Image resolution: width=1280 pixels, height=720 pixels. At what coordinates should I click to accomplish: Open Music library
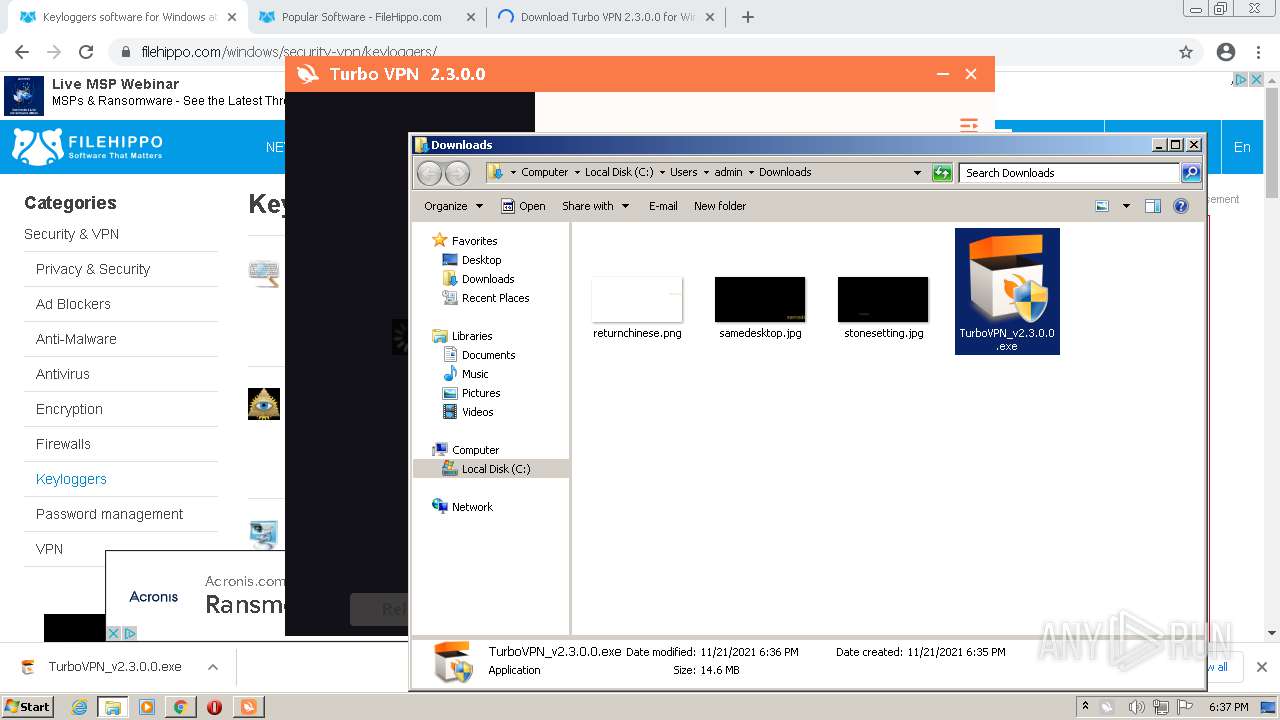475,374
